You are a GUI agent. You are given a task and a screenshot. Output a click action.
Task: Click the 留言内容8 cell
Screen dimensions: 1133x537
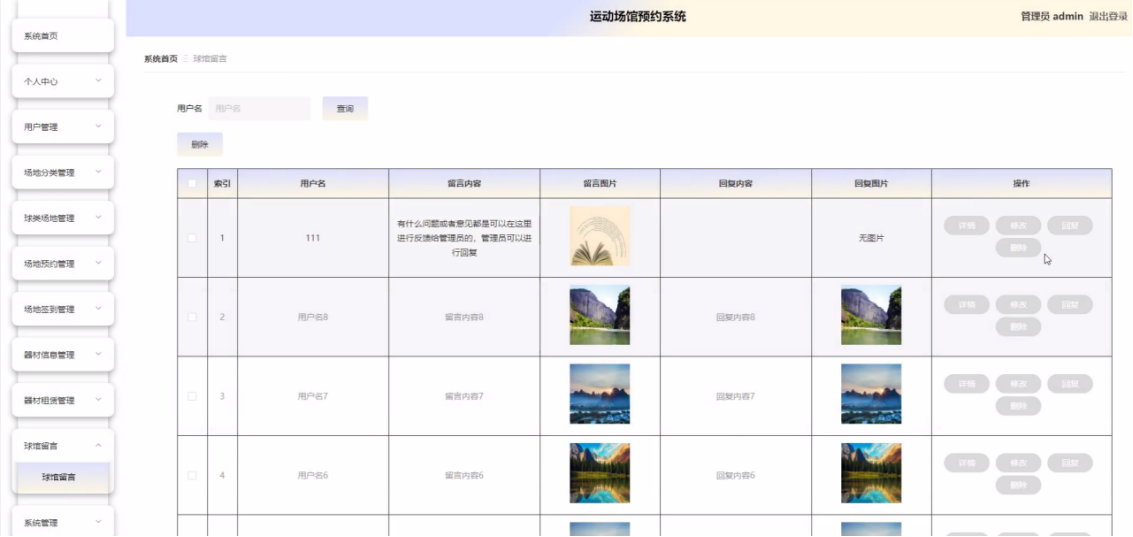point(464,317)
